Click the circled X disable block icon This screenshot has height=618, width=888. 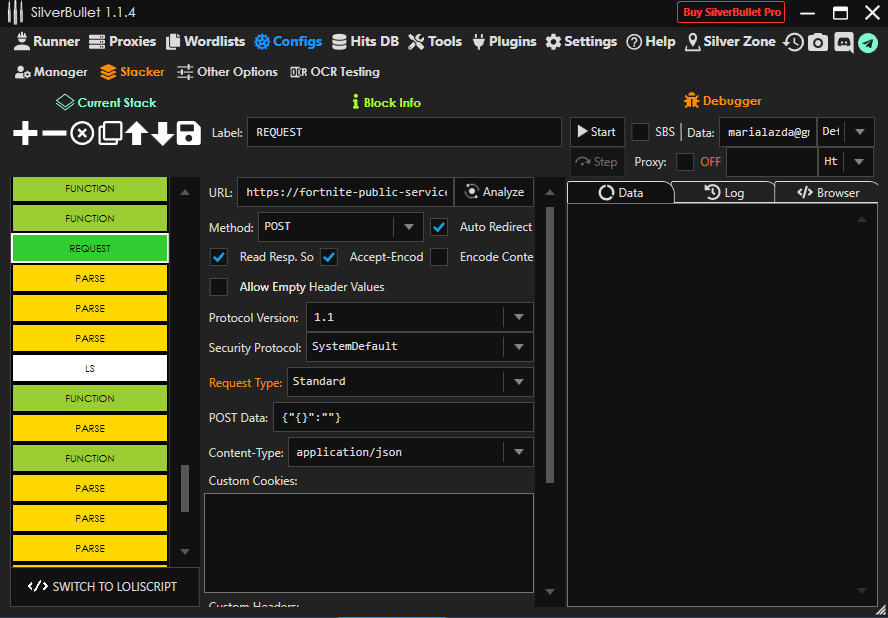coord(82,133)
